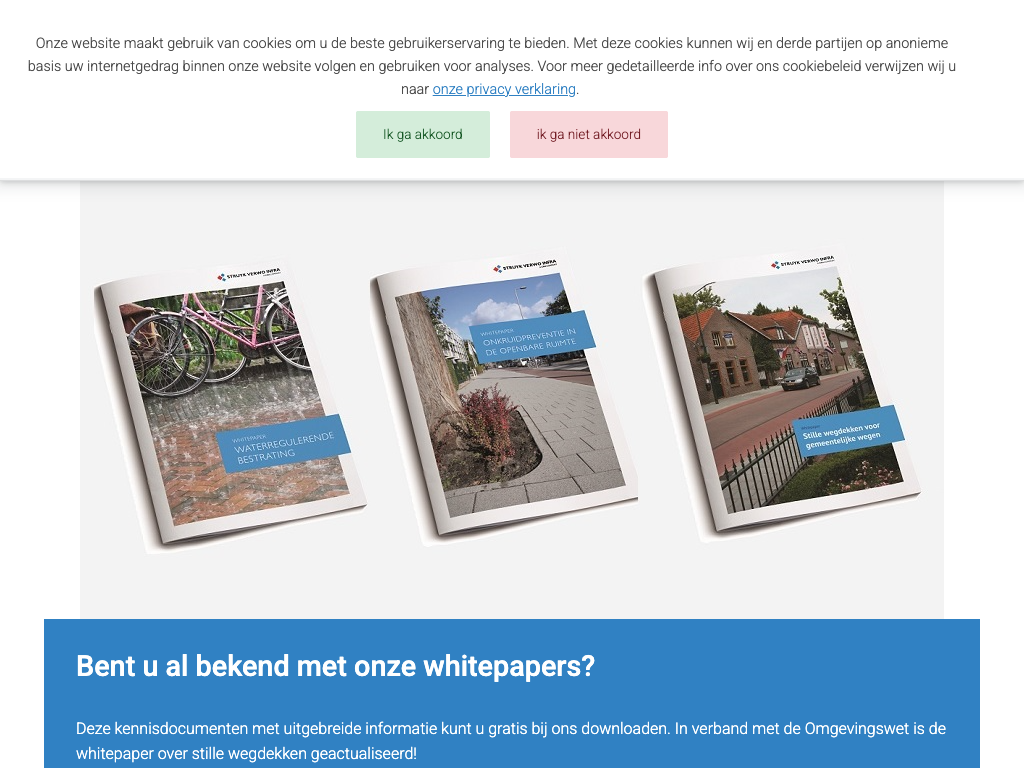Click the heading 'Bent u al bekend met onze whitepapers?'

tap(335, 666)
